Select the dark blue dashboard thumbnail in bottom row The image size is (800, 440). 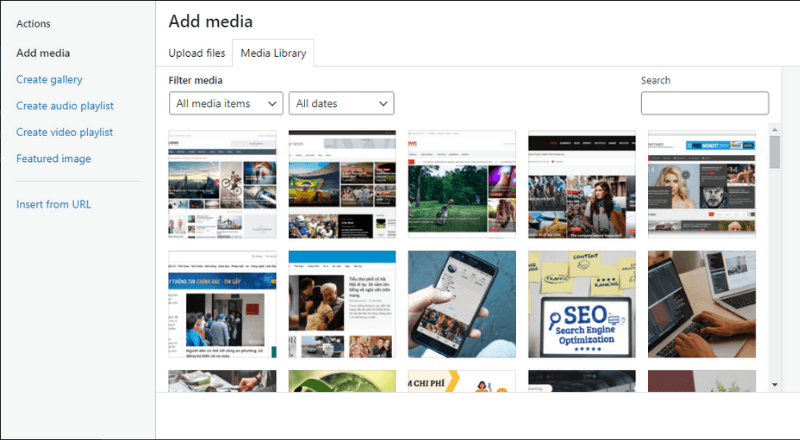point(582,381)
